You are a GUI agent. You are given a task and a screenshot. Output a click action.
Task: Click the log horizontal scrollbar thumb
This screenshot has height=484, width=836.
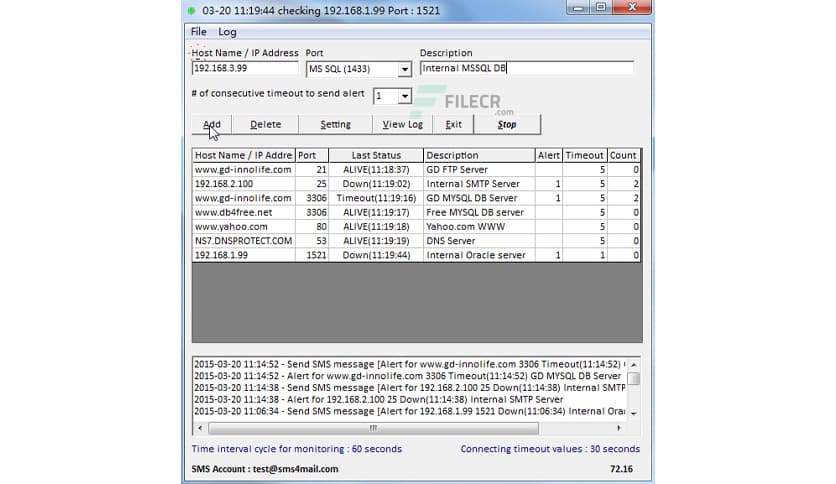(x=373, y=428)
